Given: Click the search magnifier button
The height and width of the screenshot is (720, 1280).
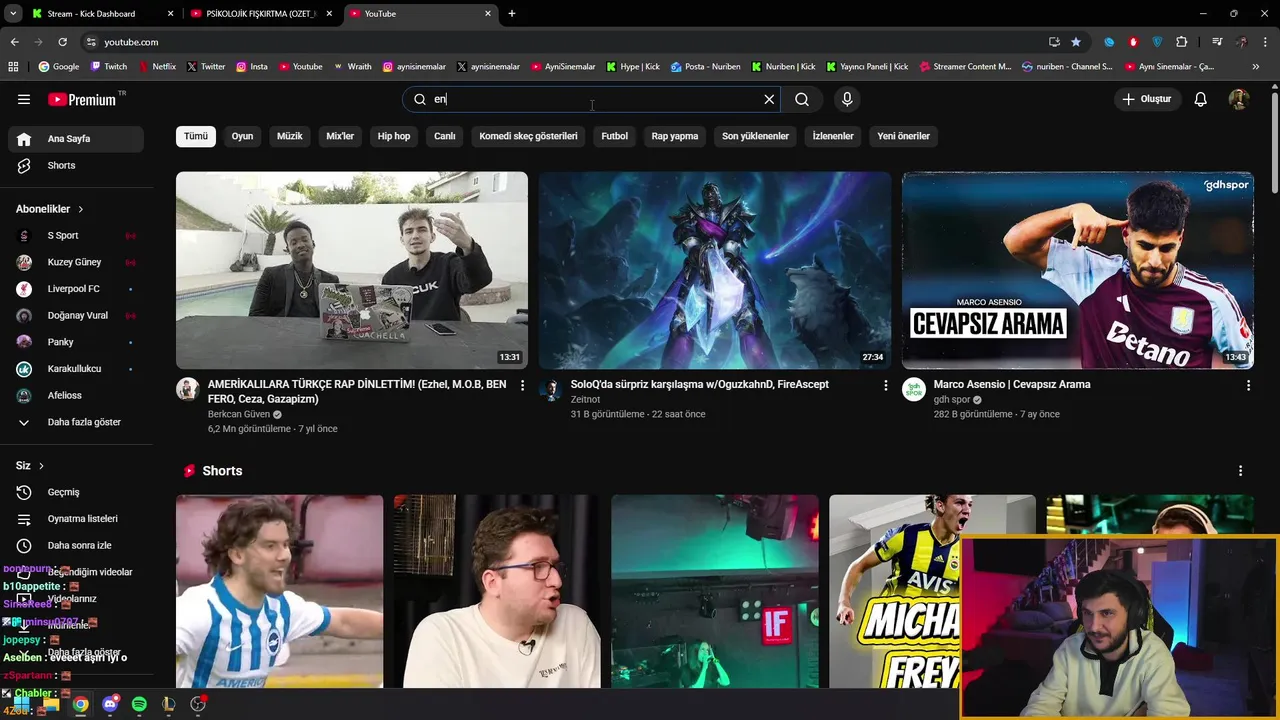Looking at the screenshot, I should 802,99.
